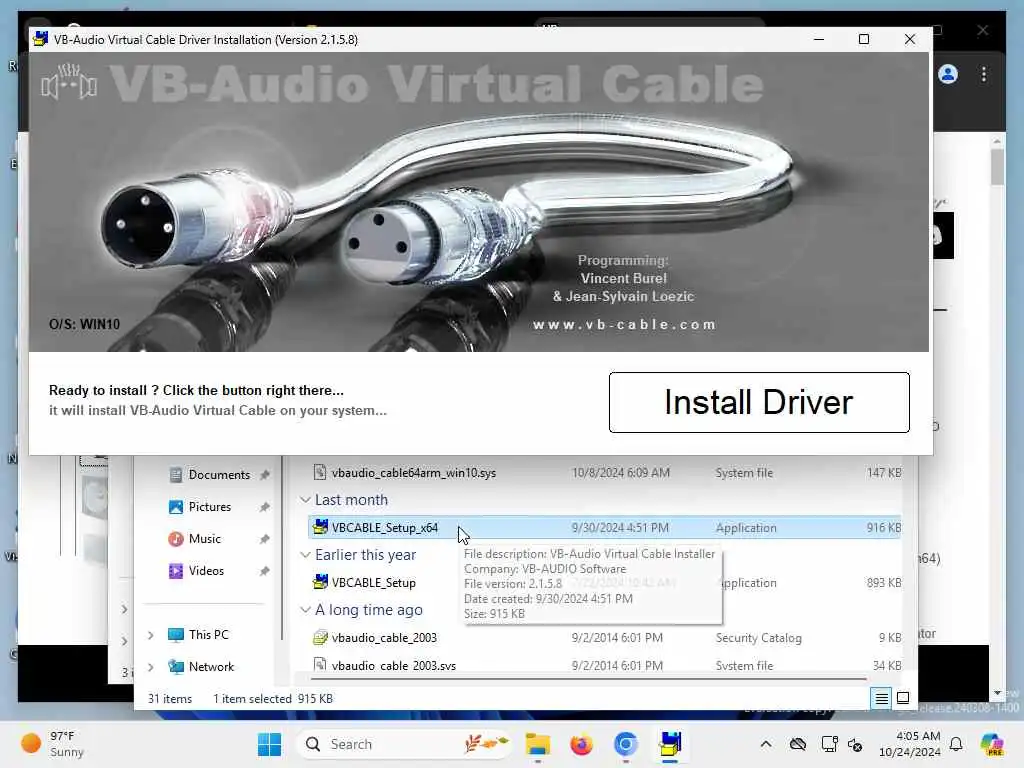Click the This PC monitor icon
The width and height of the screenshot is (1024, 768).
(176, 635)
